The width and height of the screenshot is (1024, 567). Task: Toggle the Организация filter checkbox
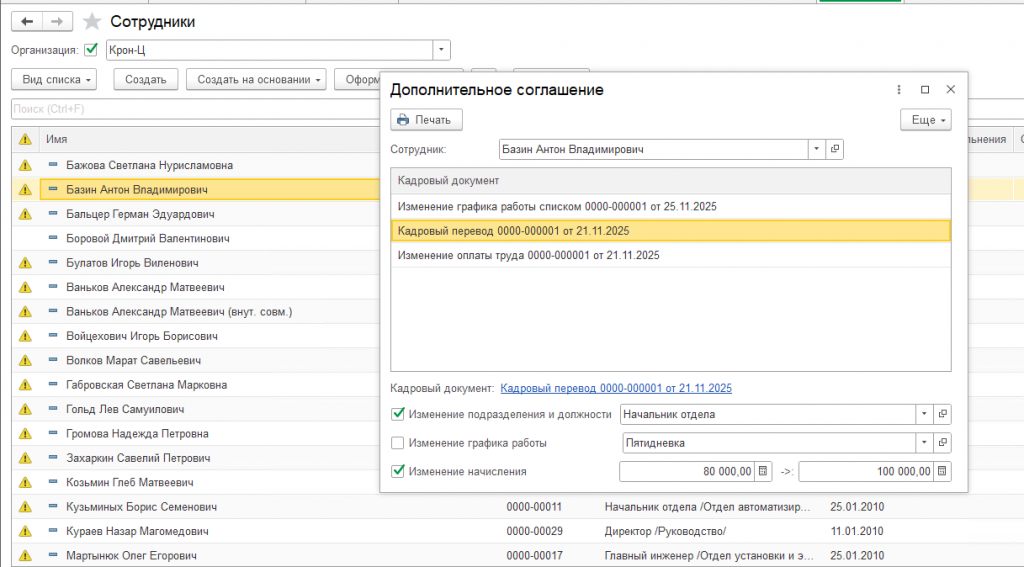pos(92,49)
